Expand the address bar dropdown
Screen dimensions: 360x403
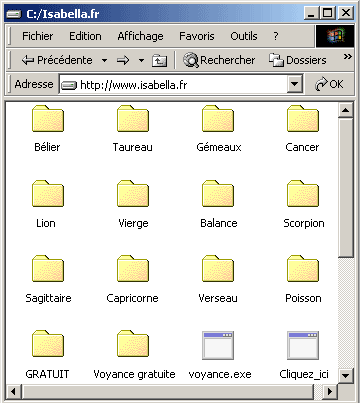pos(295,84)
